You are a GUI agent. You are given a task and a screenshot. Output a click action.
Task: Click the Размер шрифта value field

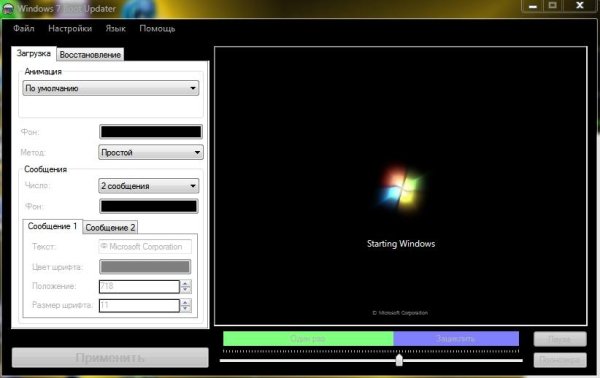pyautogui.click(x=139, y=305)
